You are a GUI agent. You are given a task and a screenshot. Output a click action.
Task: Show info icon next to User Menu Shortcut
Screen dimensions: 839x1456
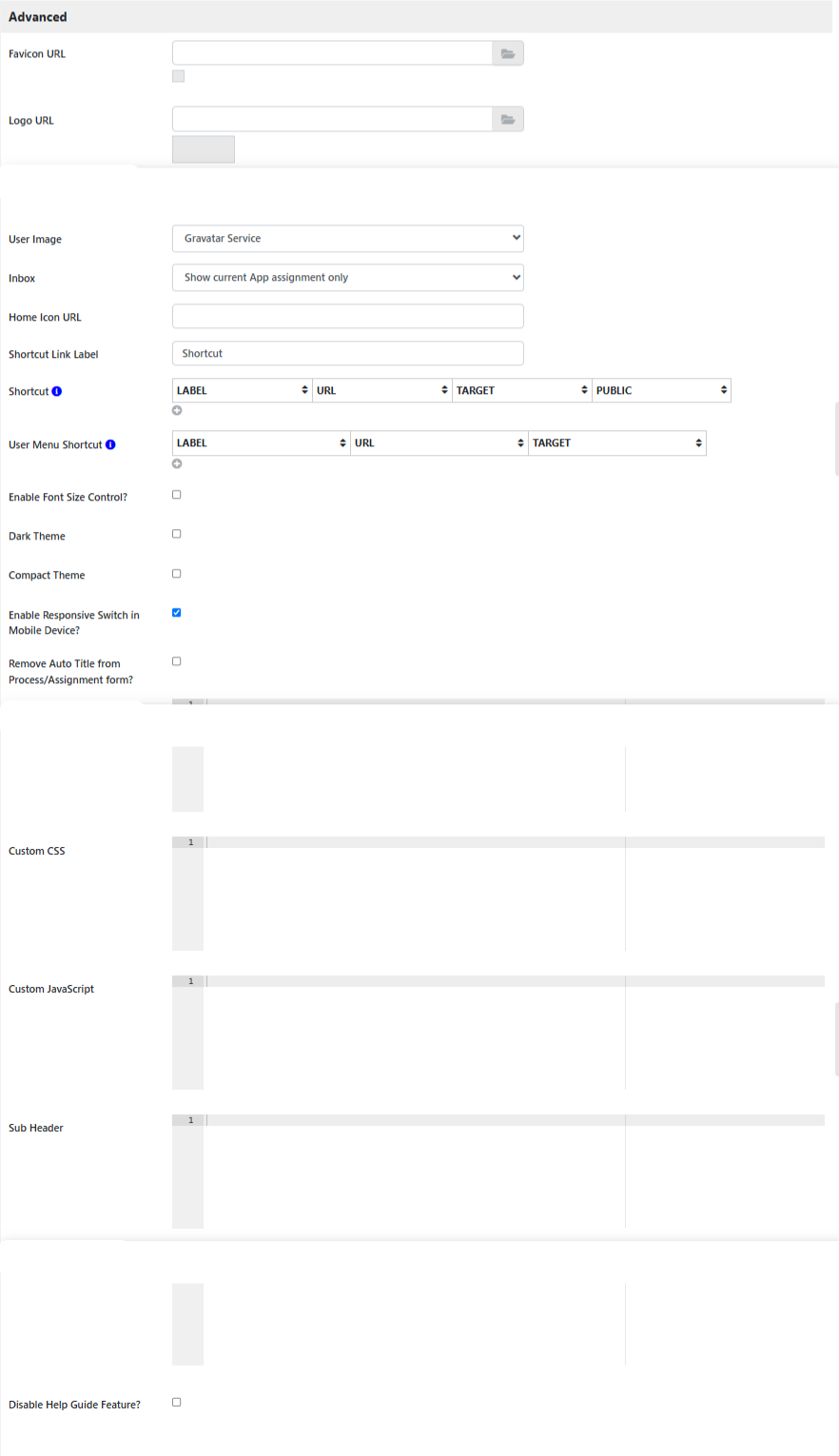click(110, 444)
